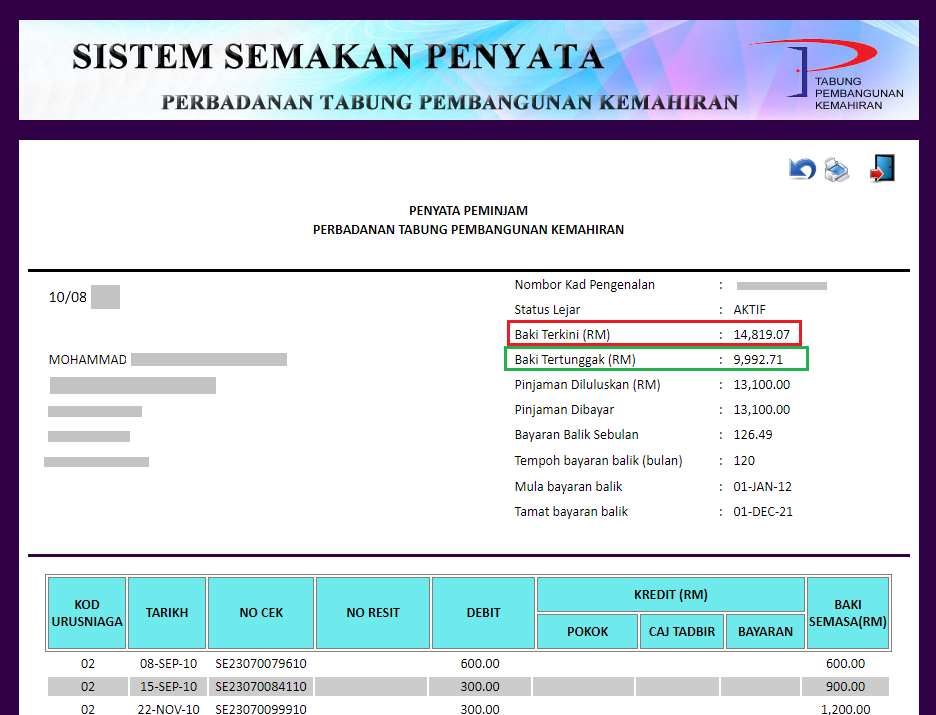Click the BAKI SEMASA(RM) column header
The image size is (936, 715).
coord(848,613)
